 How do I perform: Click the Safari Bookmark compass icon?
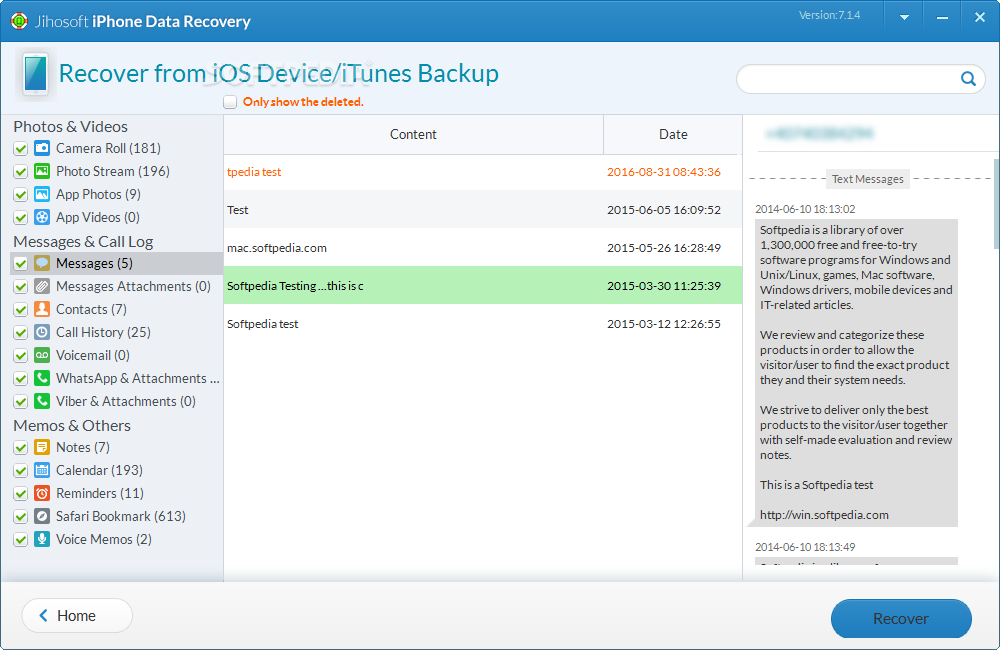(x=42, y=516)
